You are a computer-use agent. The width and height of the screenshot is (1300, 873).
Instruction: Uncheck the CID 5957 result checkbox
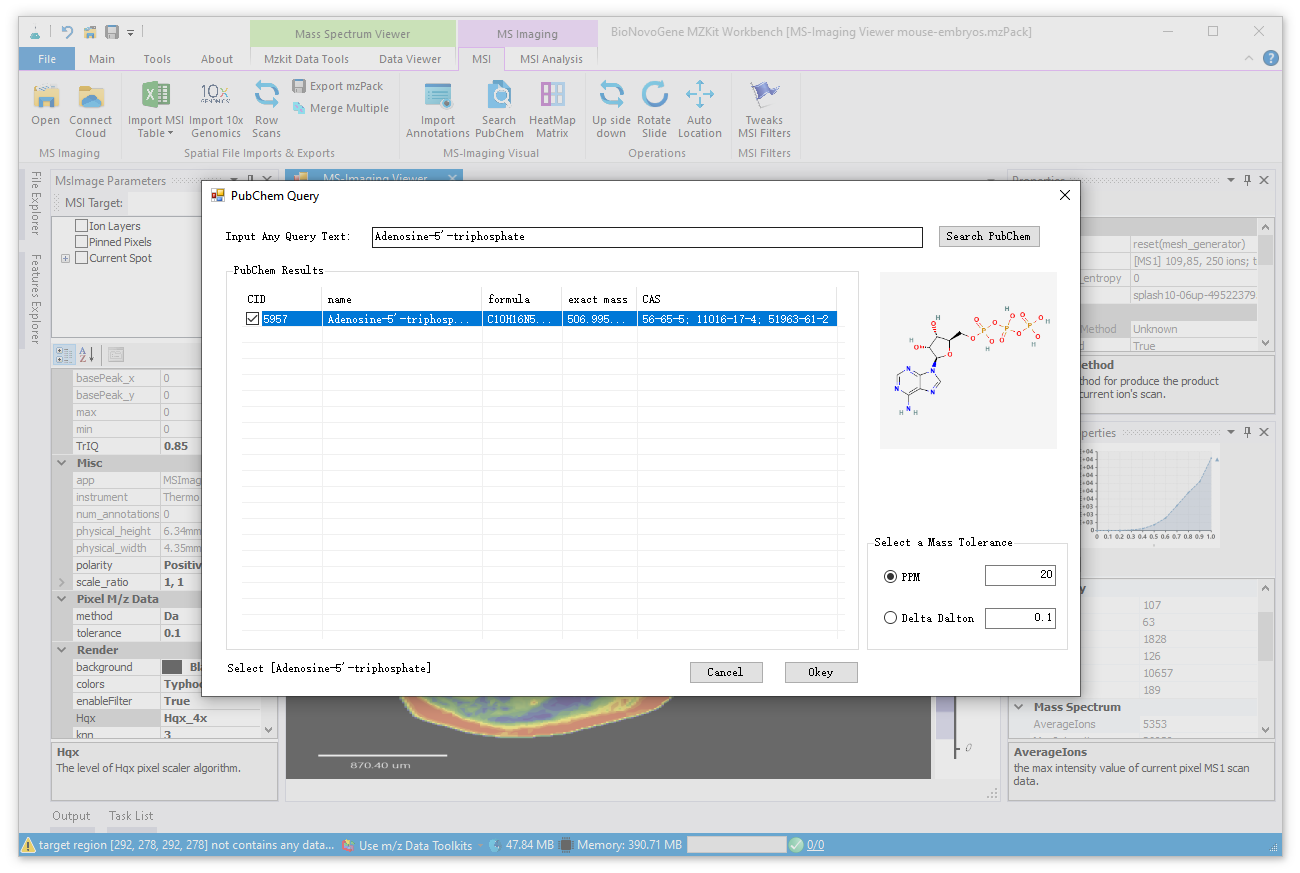tap(253, 319)
